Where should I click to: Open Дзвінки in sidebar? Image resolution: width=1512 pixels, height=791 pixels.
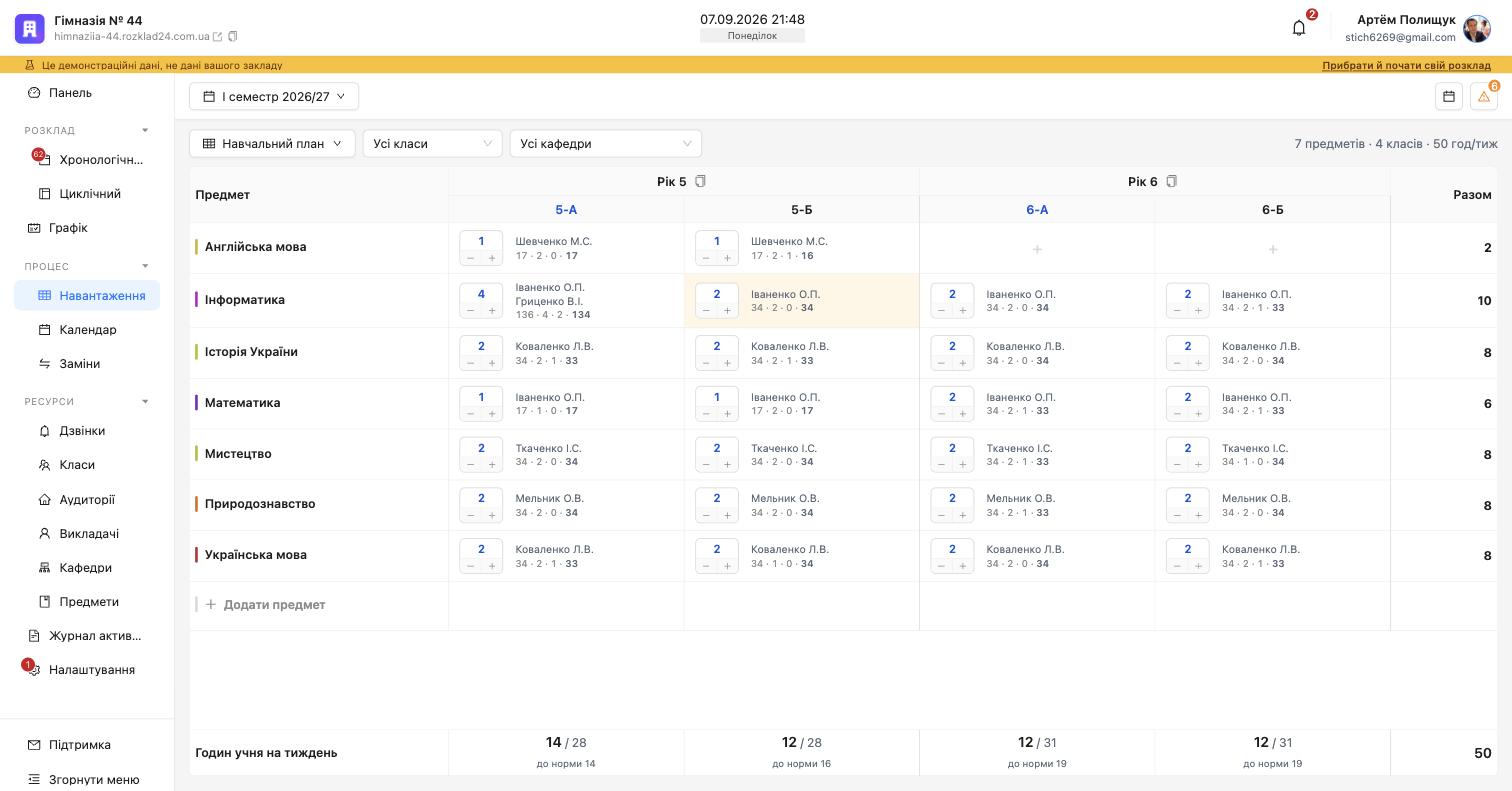click(87, 431)
